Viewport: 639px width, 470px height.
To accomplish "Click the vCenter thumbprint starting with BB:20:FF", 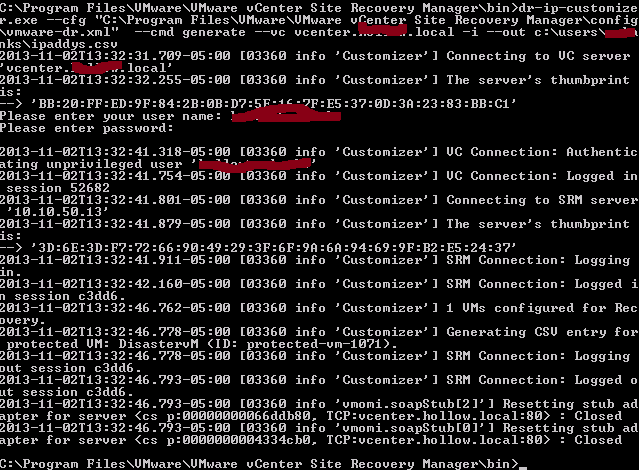I will pos(273,104).
